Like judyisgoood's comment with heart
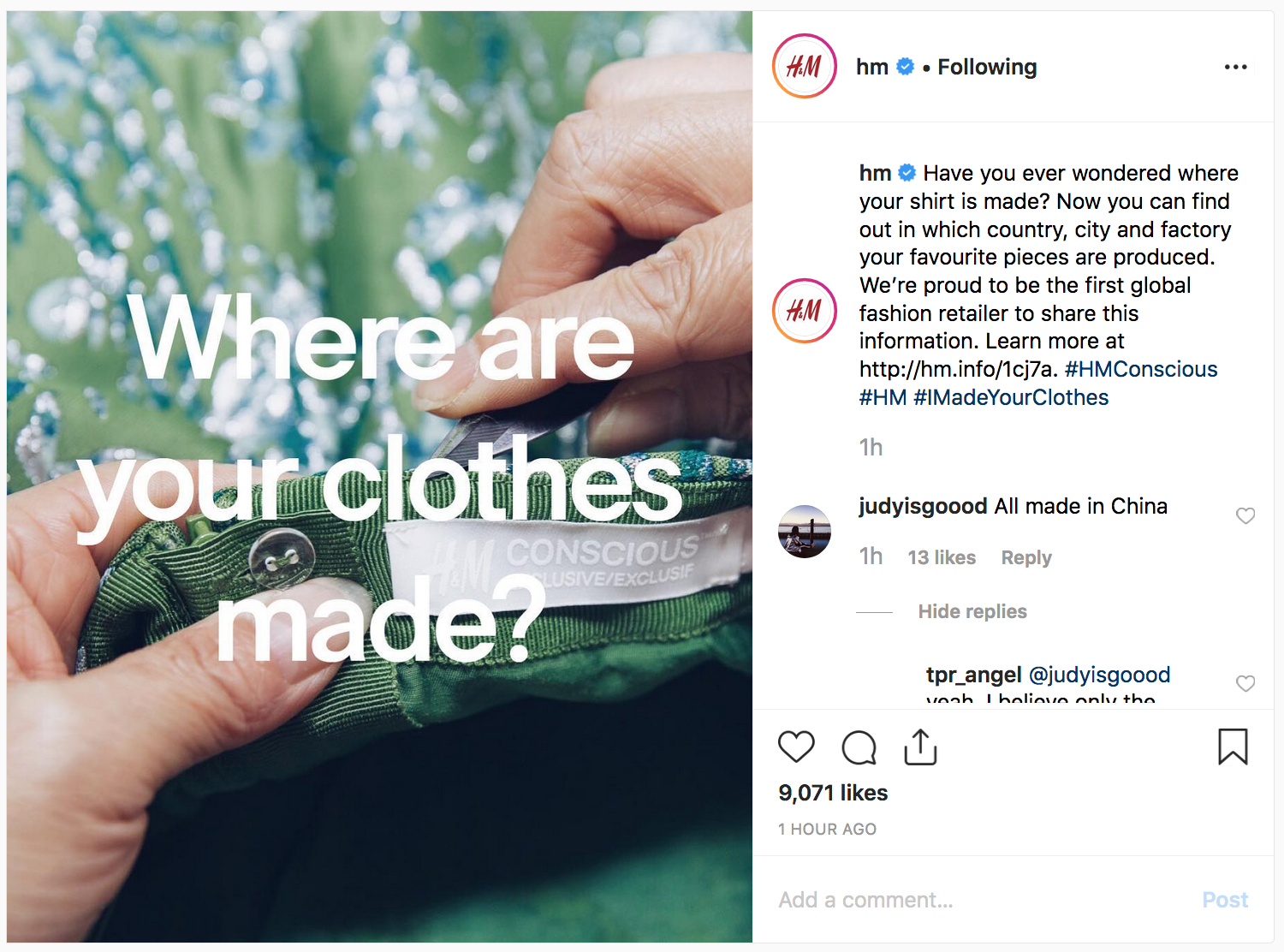 pos(1245,515)
